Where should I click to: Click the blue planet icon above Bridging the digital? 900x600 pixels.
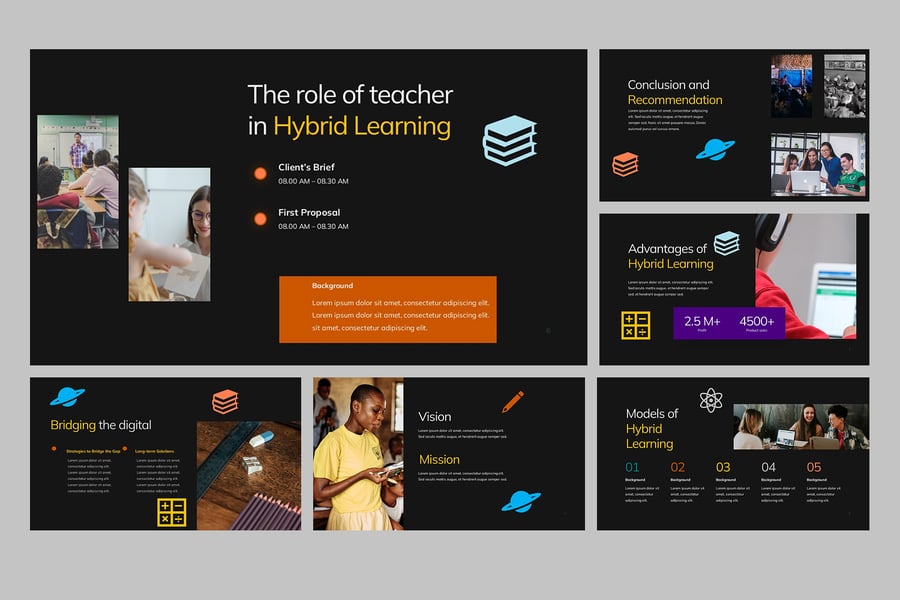click(x=67, y=396)
